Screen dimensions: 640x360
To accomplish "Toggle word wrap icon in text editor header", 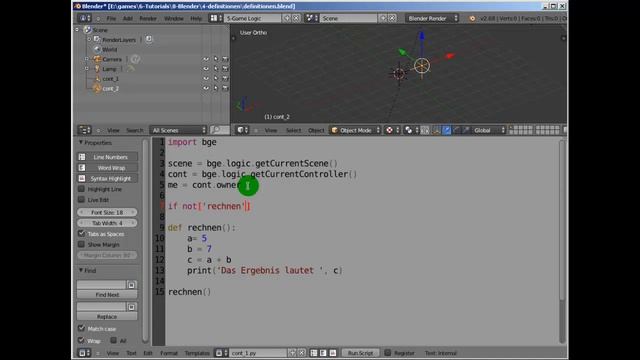I will click(323, 353).
